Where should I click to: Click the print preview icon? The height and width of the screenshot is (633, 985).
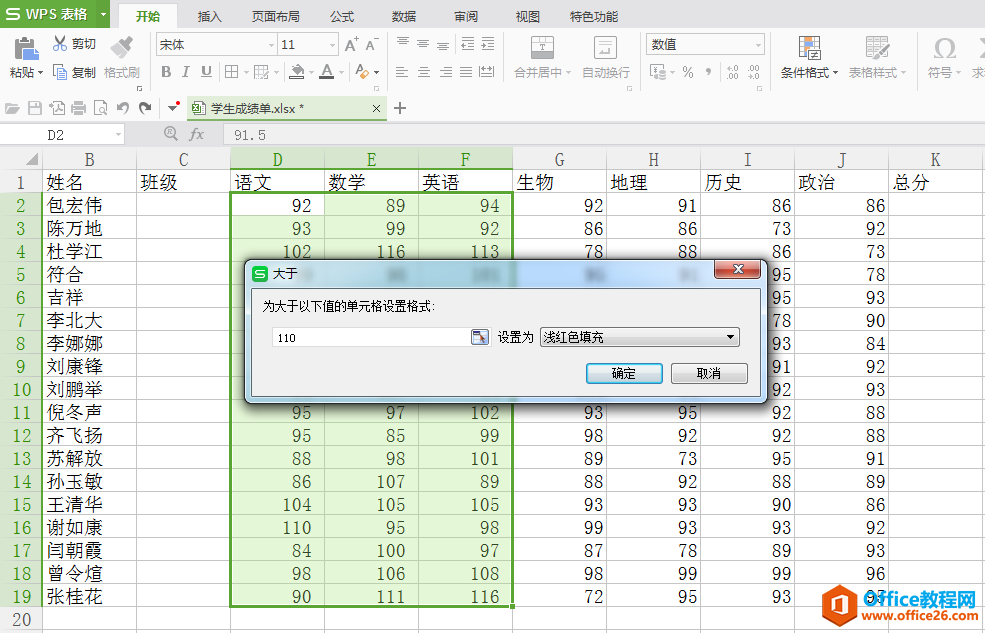pyautogui.click(x=100, y=109)
